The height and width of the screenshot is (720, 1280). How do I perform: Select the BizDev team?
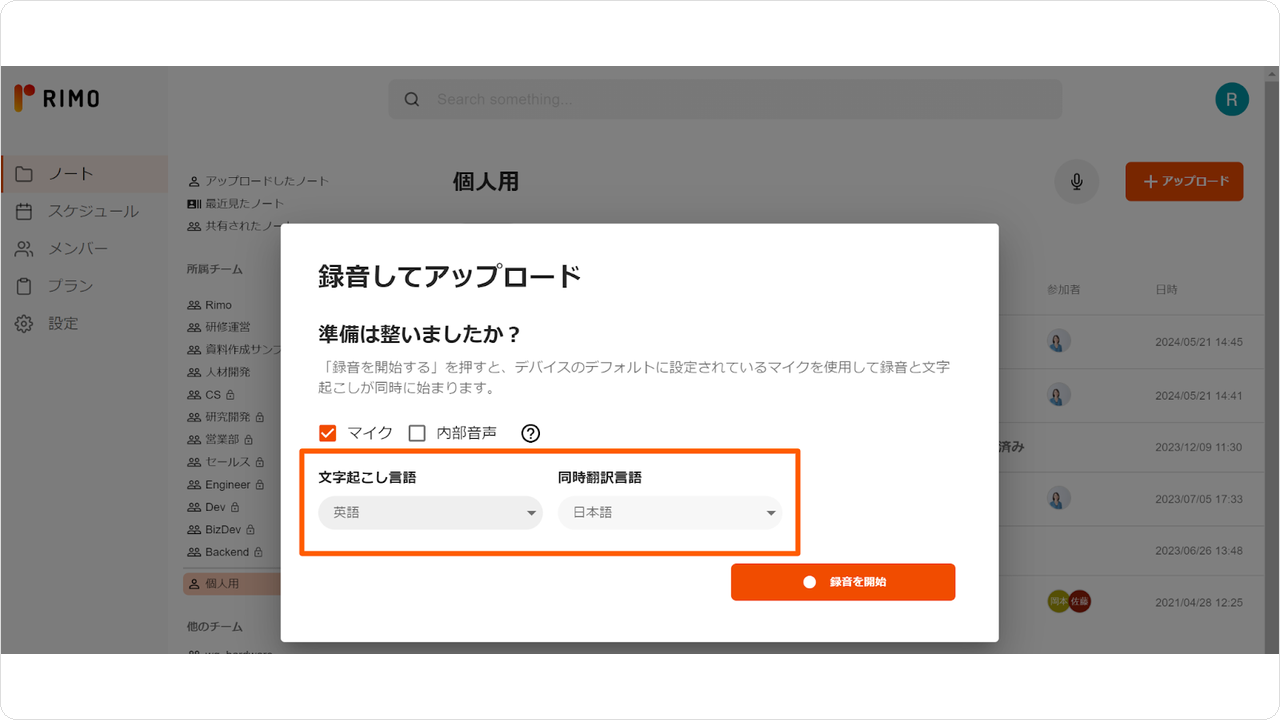click(x=221, y=529)
